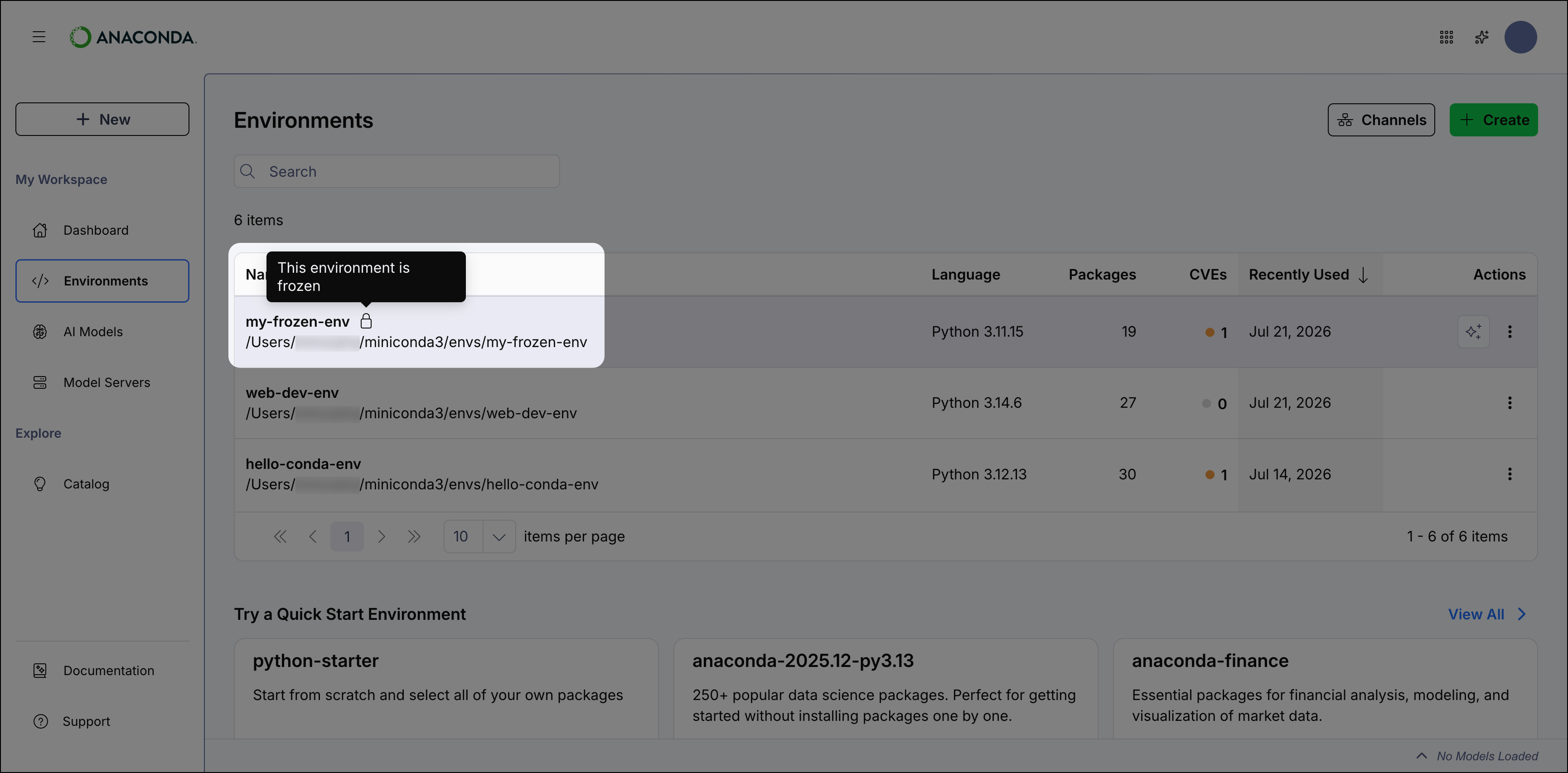Click the CVE count for my-frozen-env
1568x773 pixels.
[1216, 332]
